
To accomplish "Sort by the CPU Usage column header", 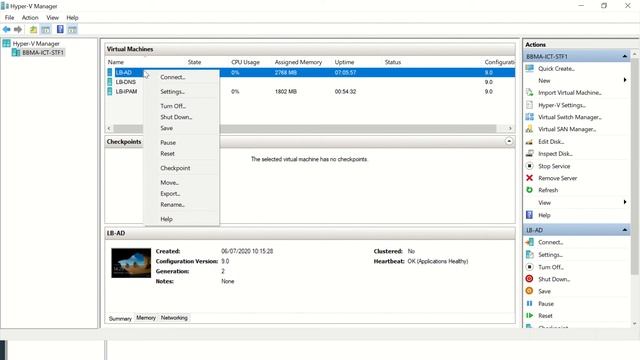I will coord(245,62).
